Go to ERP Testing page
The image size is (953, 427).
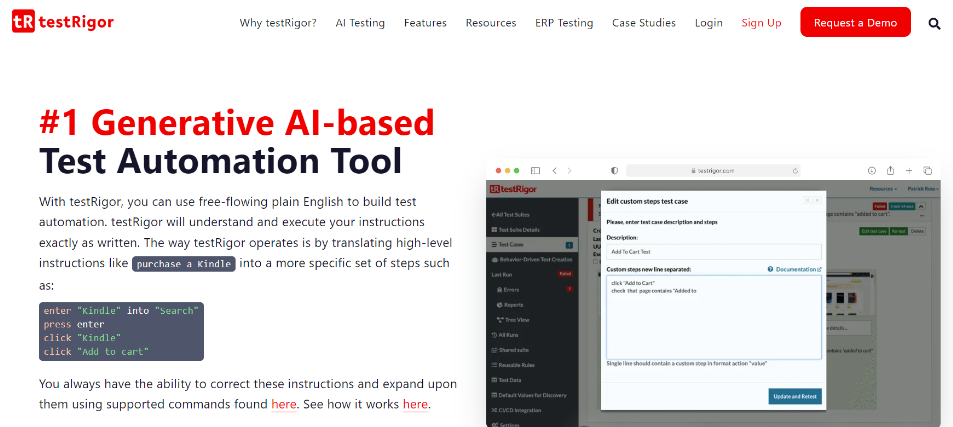[x=564, y=23]
